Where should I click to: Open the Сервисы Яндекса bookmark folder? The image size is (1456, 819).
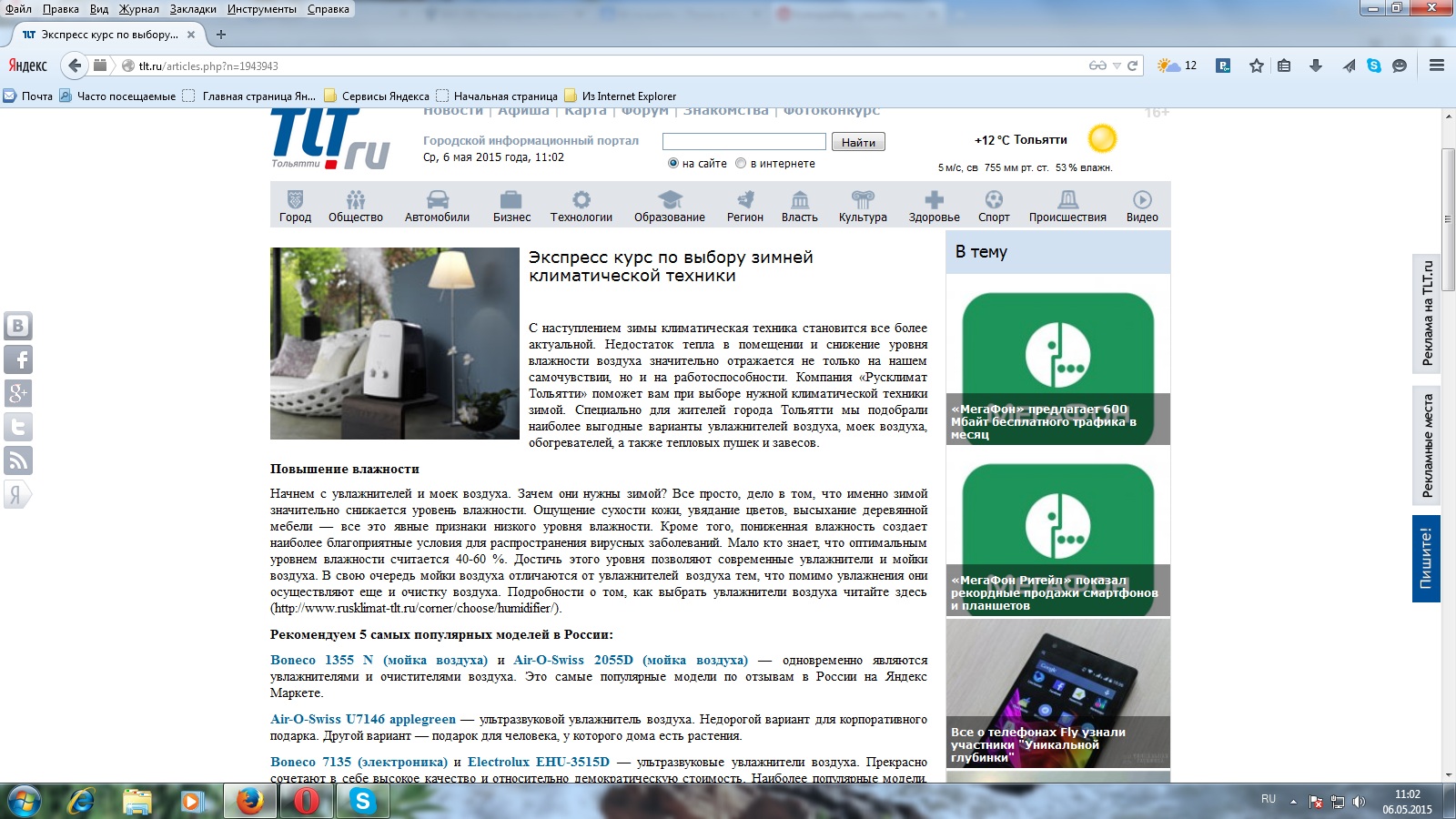377,96
